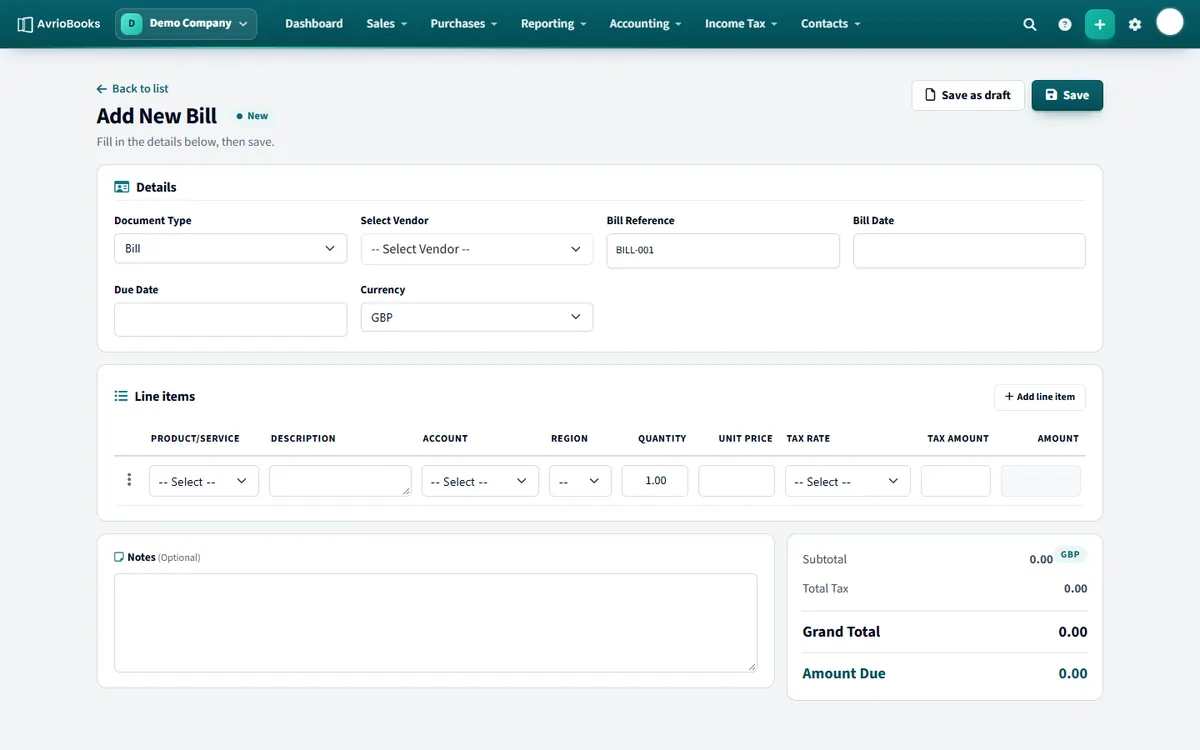This screenshot has height=750, width=1200.
Task: Click the Grand Total label
Action: click(x=842, y=632)
